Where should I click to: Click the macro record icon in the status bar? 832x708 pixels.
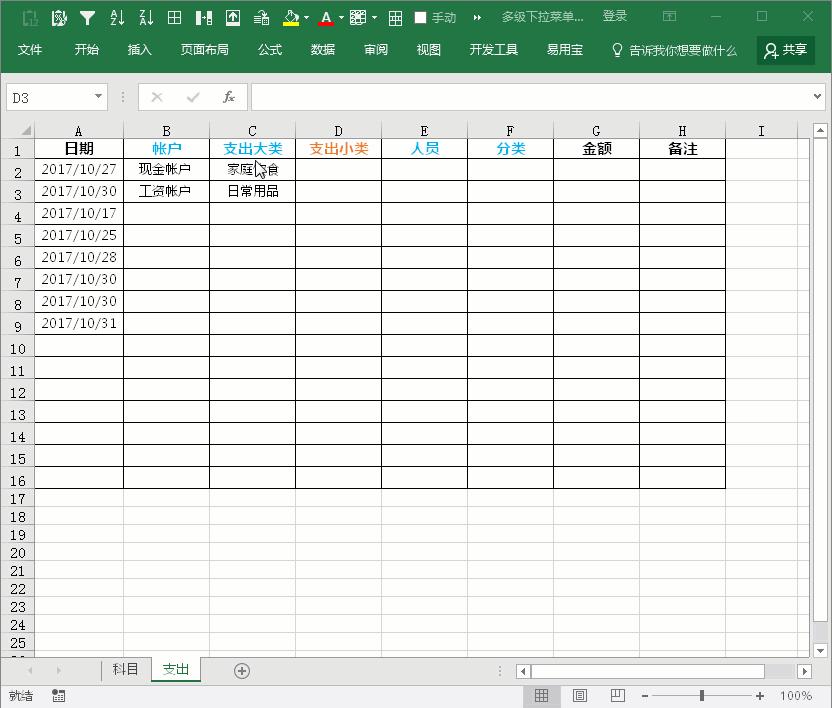[x=57, y=695]
